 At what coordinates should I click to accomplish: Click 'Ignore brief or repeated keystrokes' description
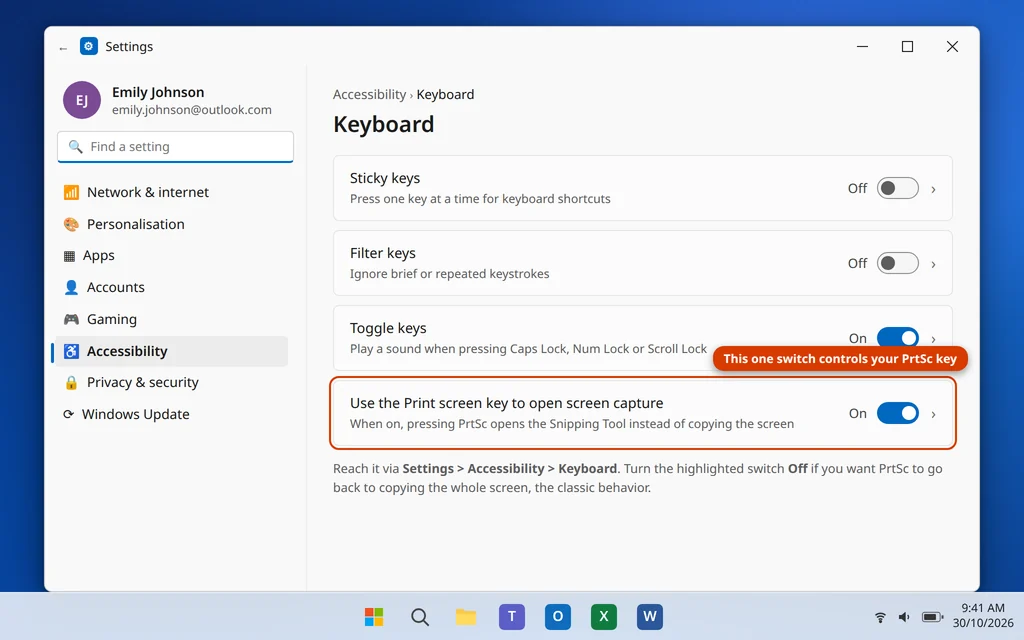(449, 274)
